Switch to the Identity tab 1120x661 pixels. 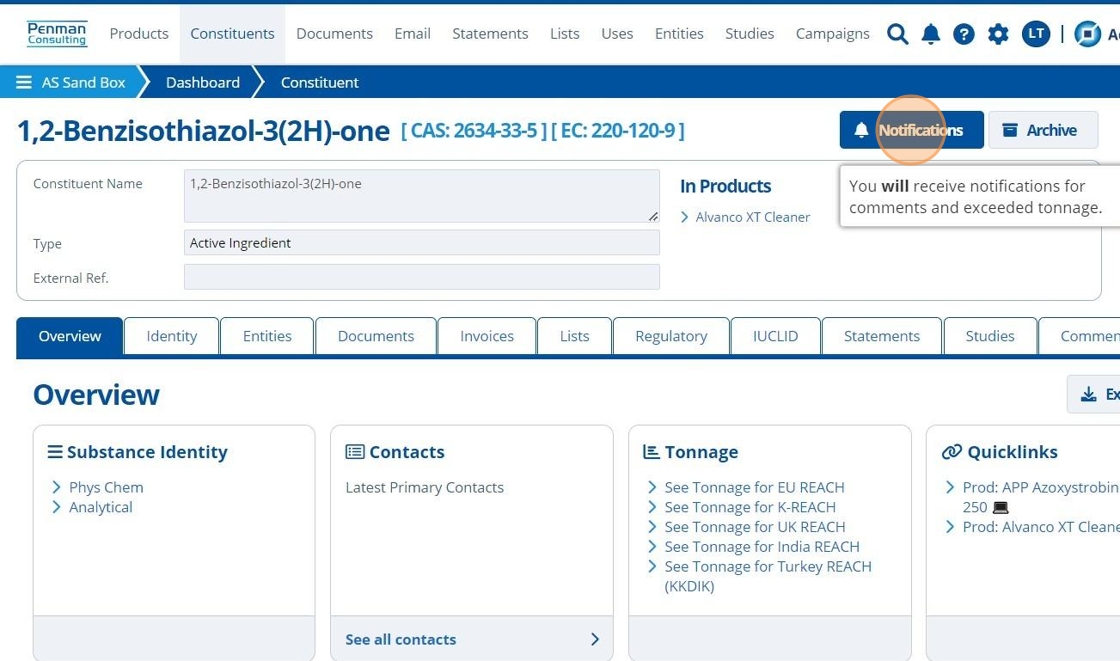point(171,336)
